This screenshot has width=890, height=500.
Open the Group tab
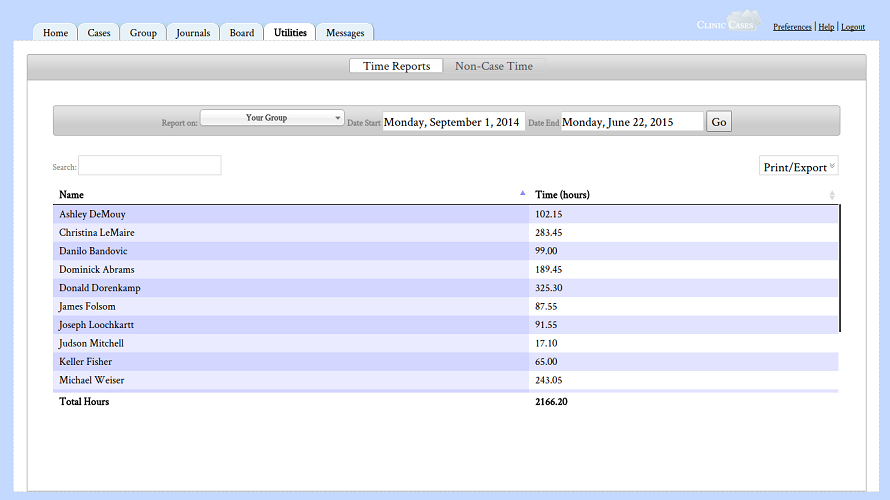point(143,33)
